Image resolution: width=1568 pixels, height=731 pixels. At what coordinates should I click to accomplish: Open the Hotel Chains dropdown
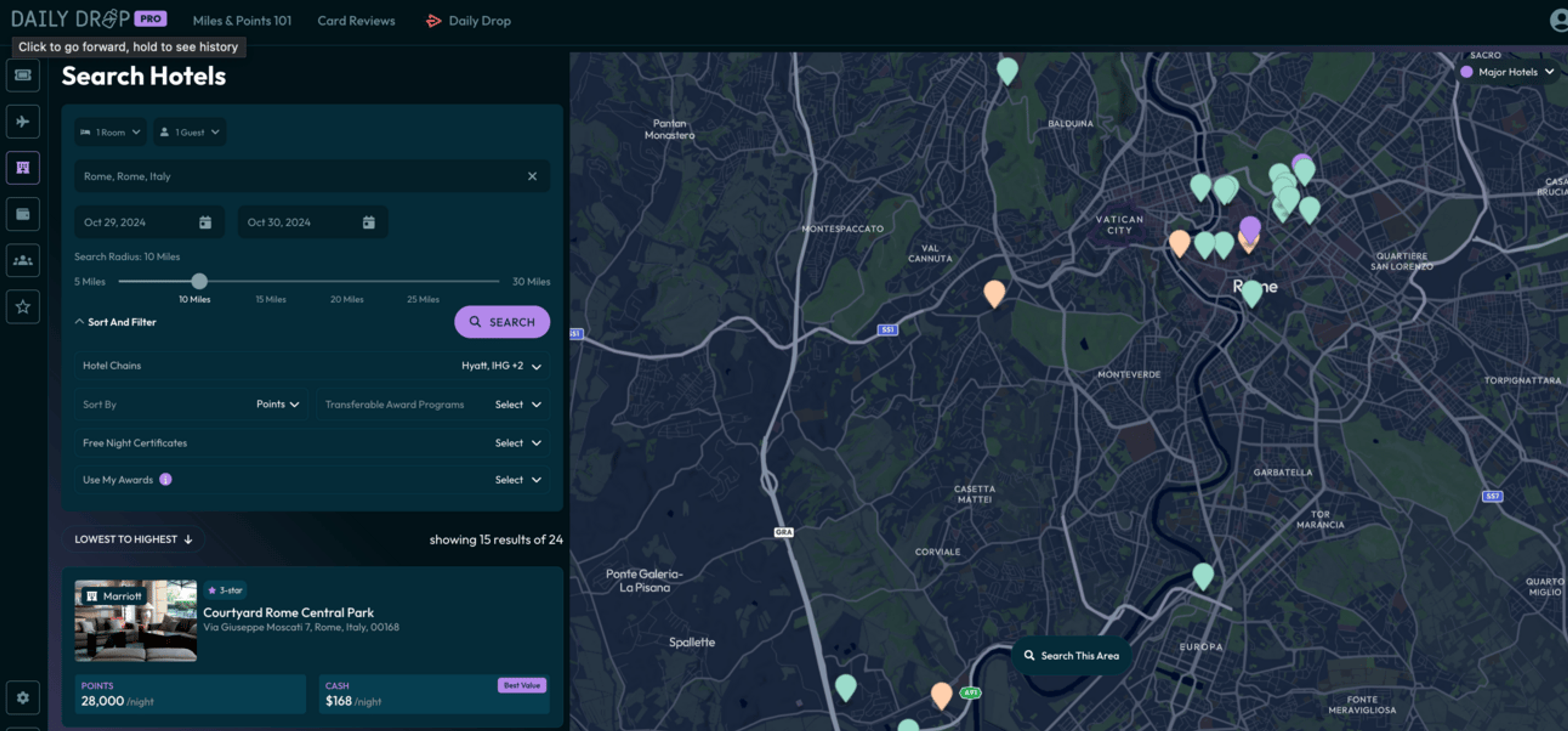coord(312,366)
